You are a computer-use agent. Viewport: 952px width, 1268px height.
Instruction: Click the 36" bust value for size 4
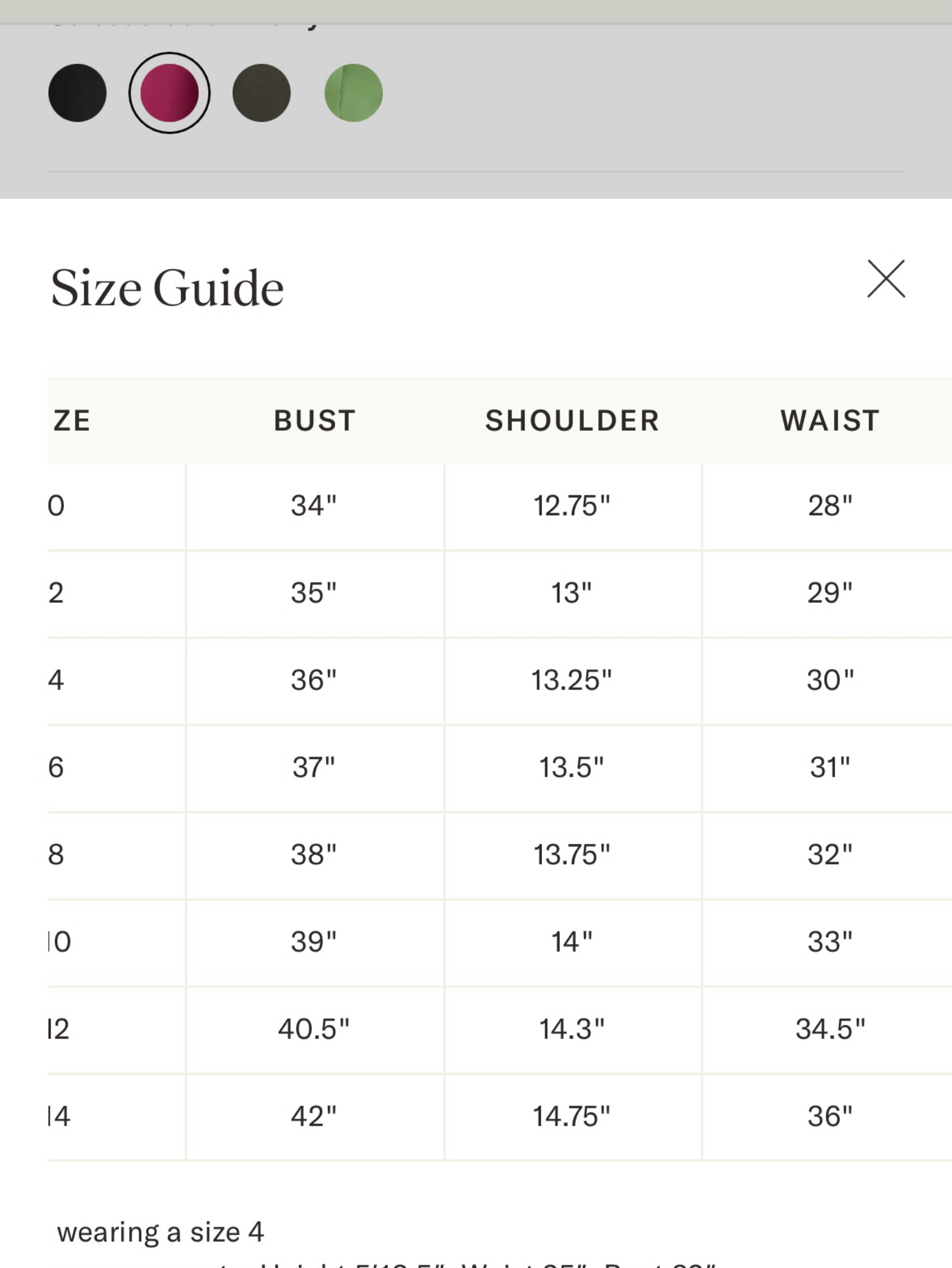314,681
